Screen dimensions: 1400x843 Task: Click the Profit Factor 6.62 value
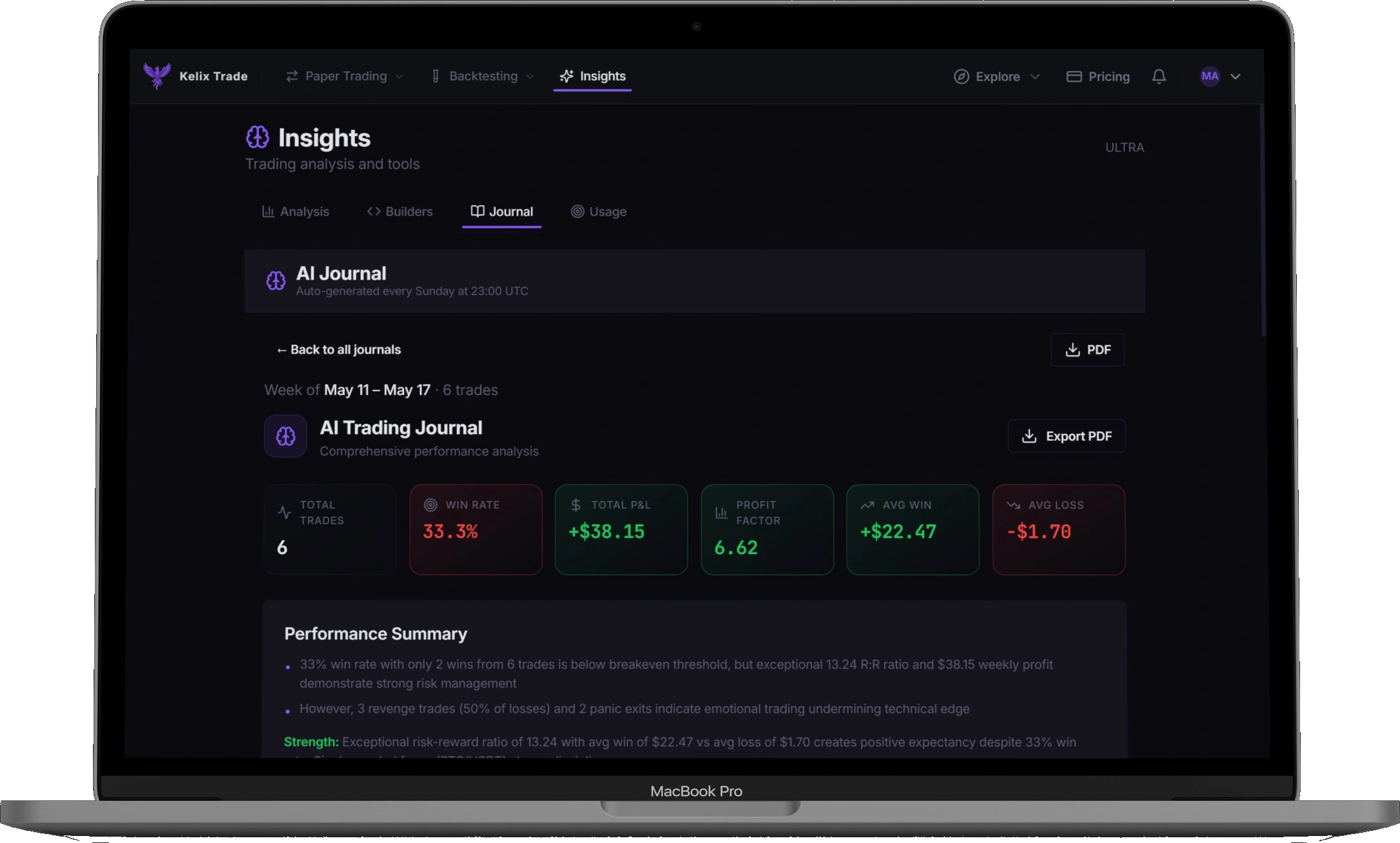(x=736, y=547)
